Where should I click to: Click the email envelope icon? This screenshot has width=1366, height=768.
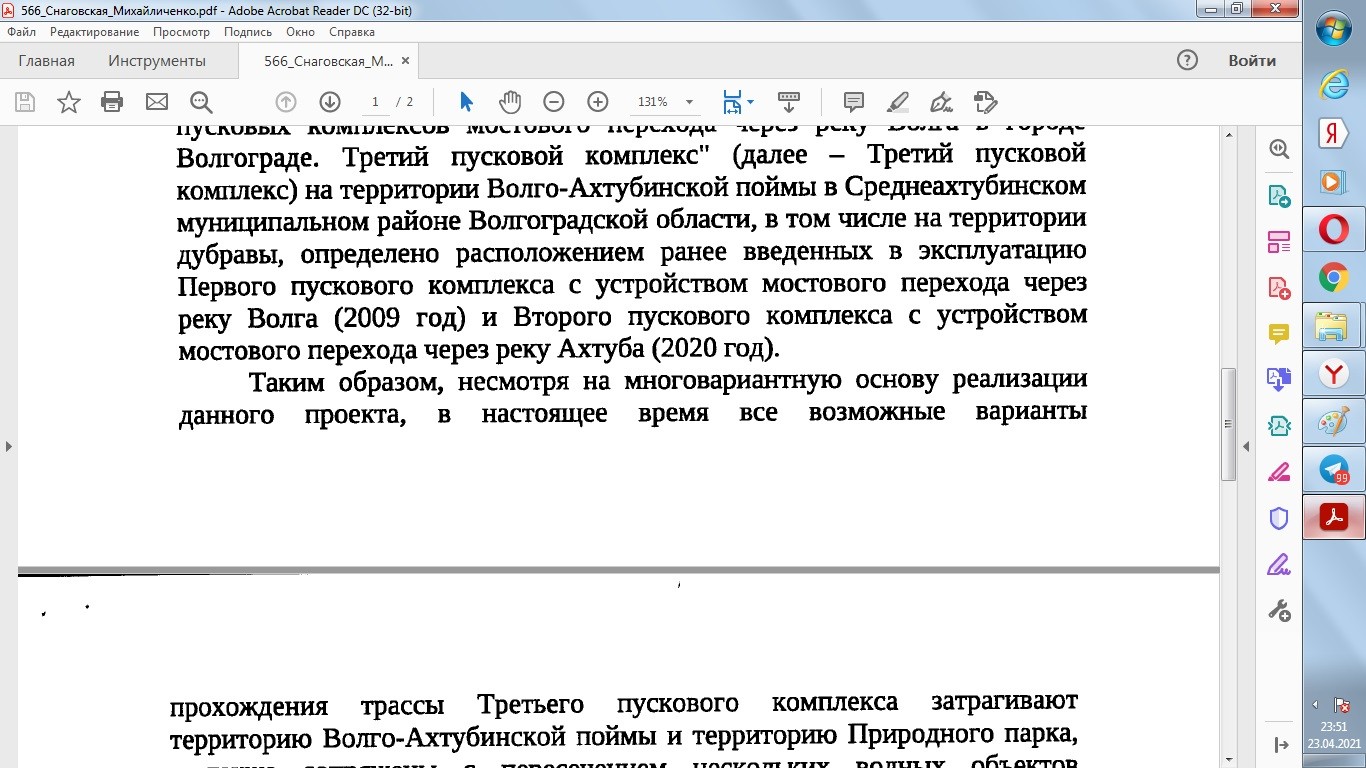pyautogui.click(x=157, y=102)
